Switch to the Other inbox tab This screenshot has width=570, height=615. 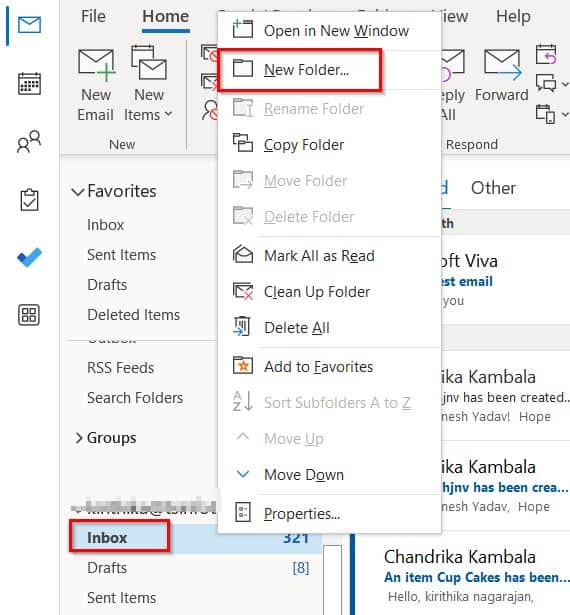(x=493, y=188)
